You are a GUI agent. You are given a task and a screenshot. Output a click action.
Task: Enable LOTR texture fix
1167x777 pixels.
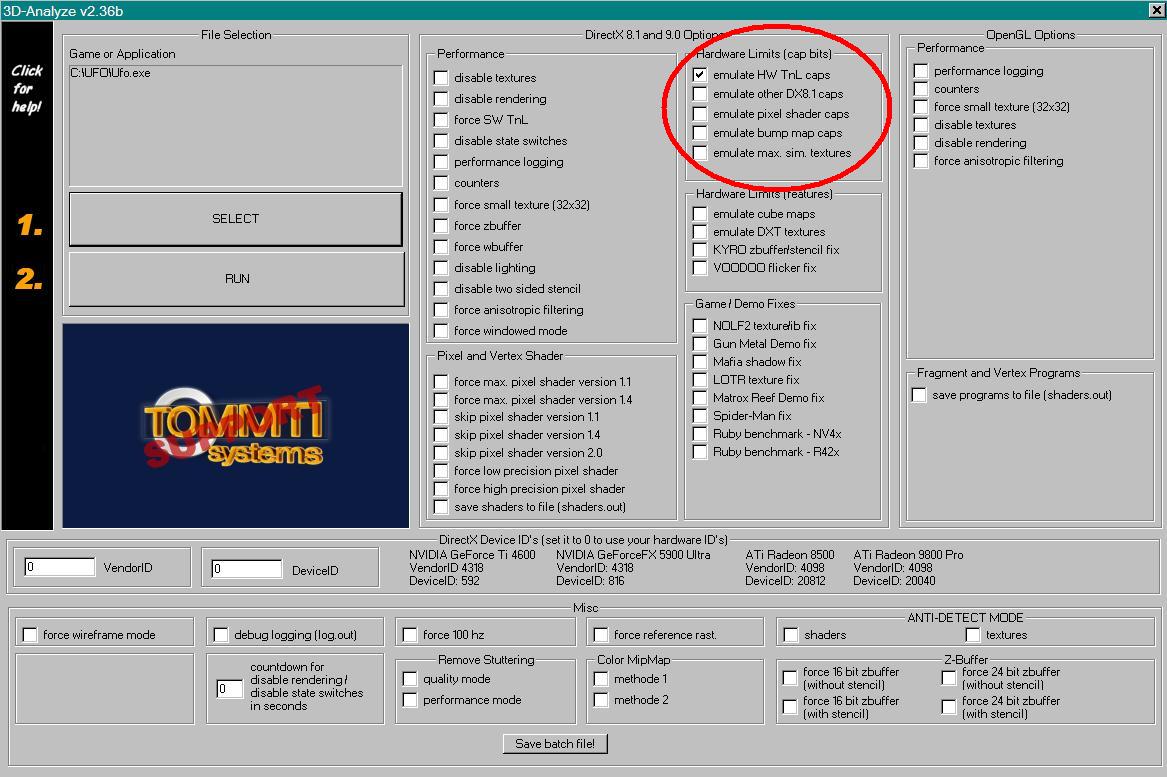(700, 380)
